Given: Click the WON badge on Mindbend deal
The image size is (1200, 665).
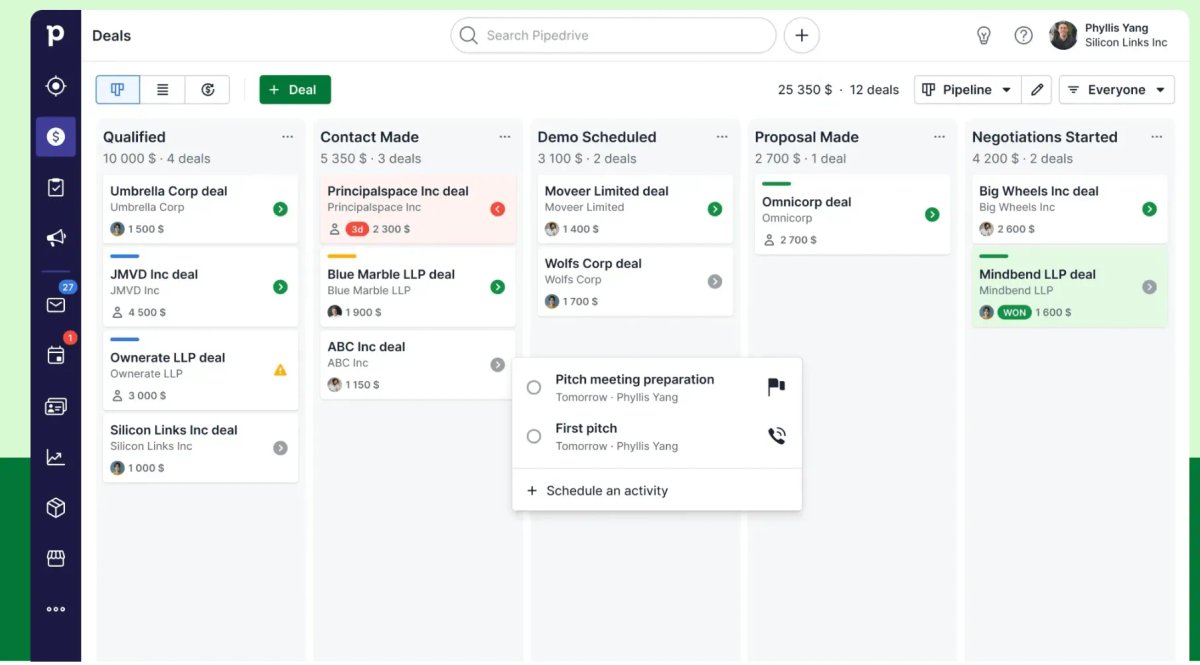Looking at the screenshot, I should point(1015,312).
